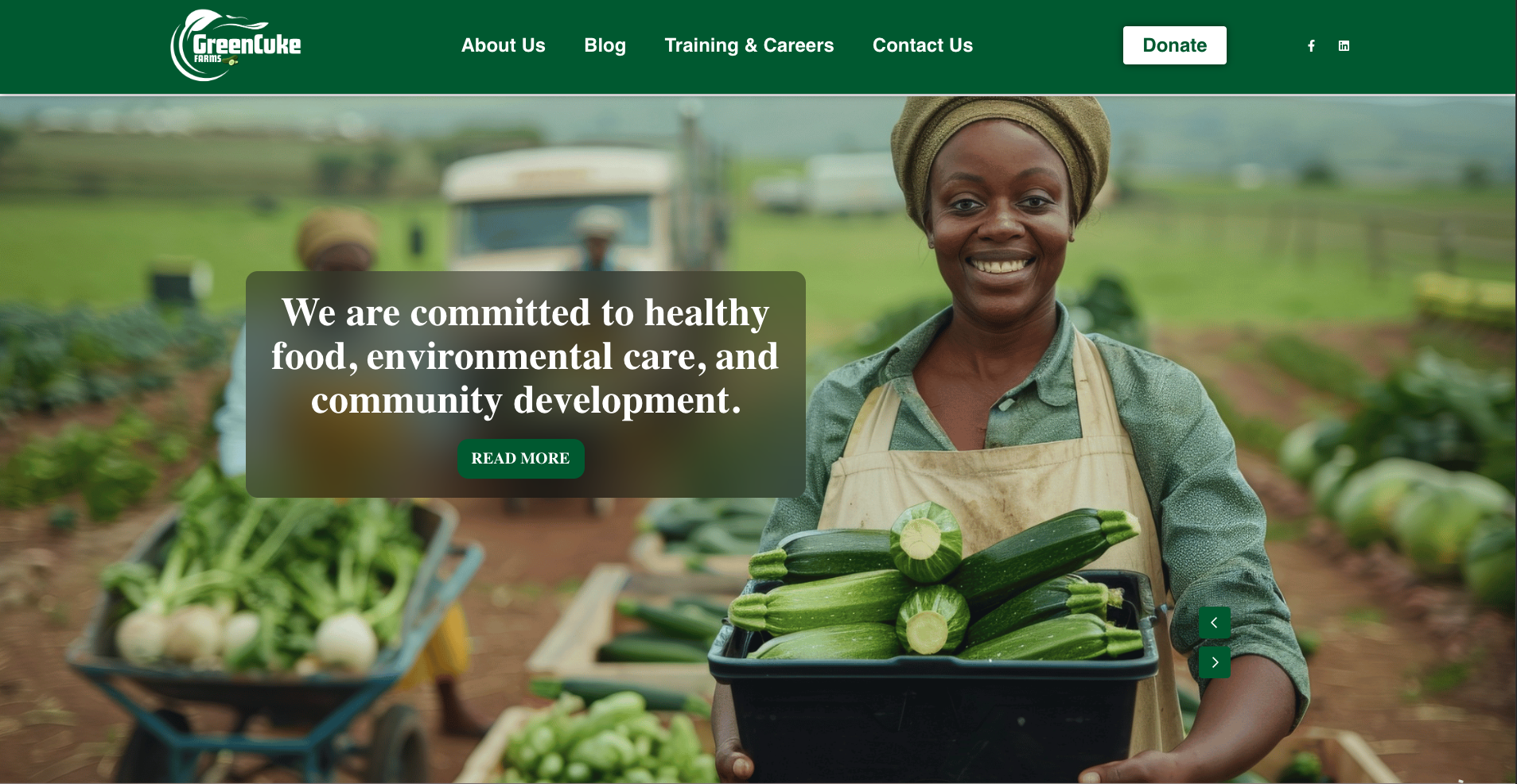Open Training & Careers menu

[749, 45]
